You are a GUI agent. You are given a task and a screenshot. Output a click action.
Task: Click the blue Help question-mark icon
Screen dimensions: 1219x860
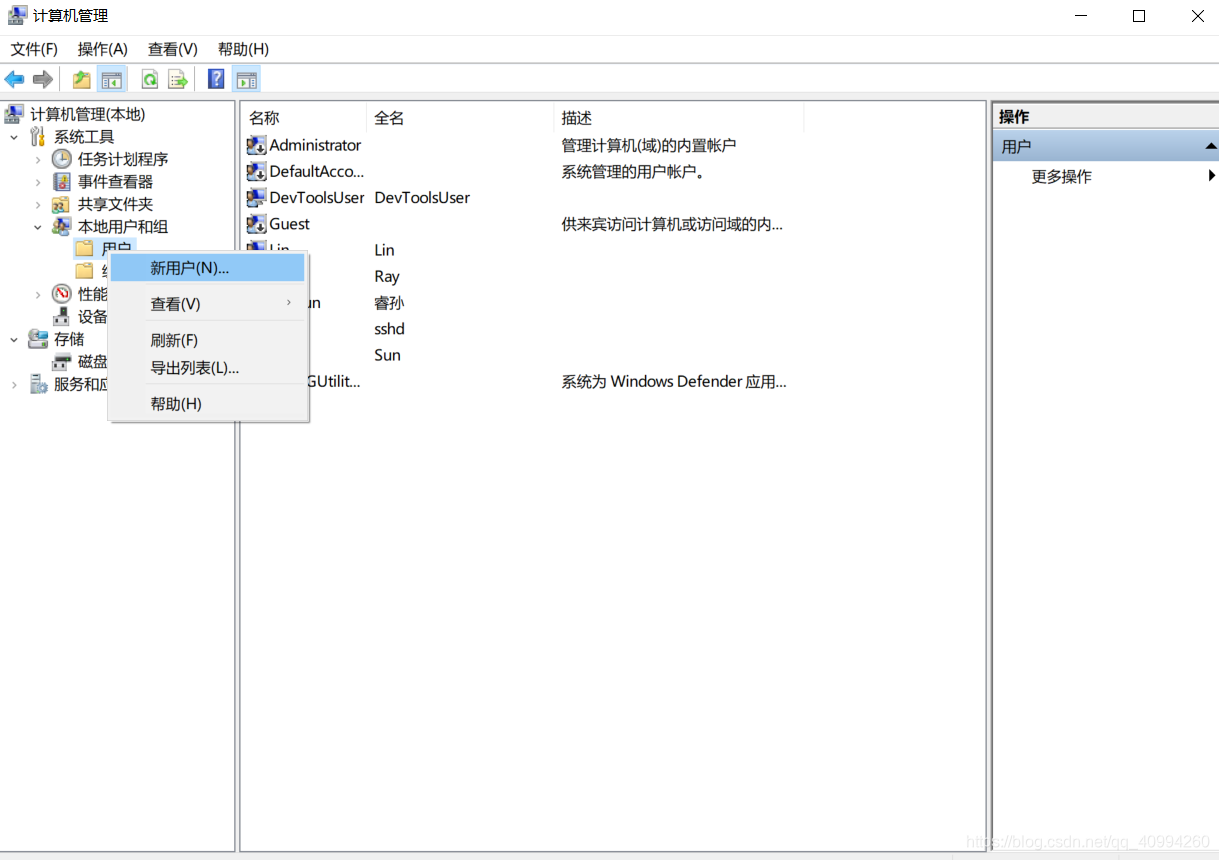click(216, 79)
